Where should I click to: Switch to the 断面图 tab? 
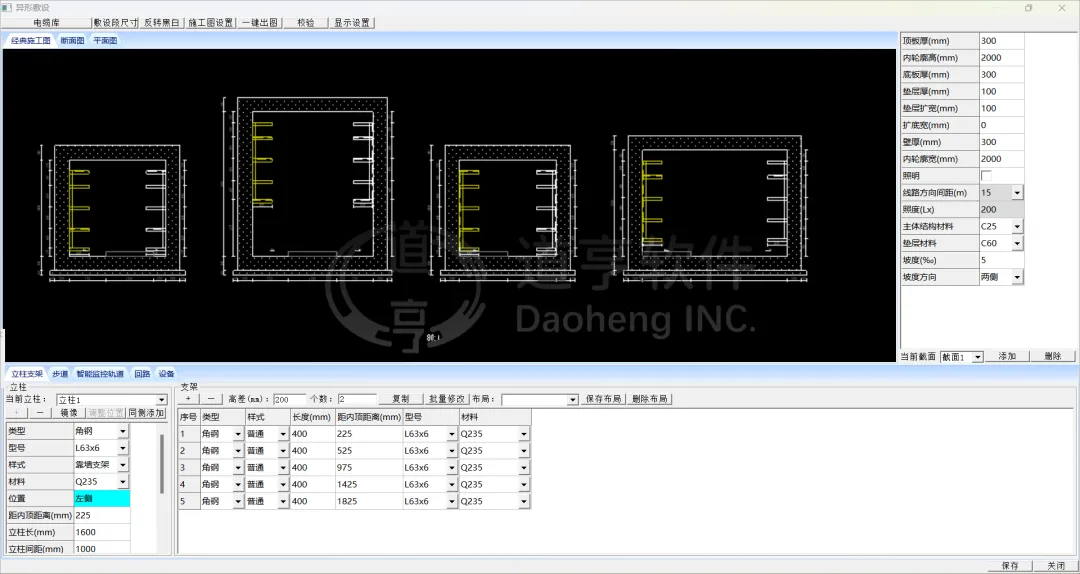pos(72,41)
